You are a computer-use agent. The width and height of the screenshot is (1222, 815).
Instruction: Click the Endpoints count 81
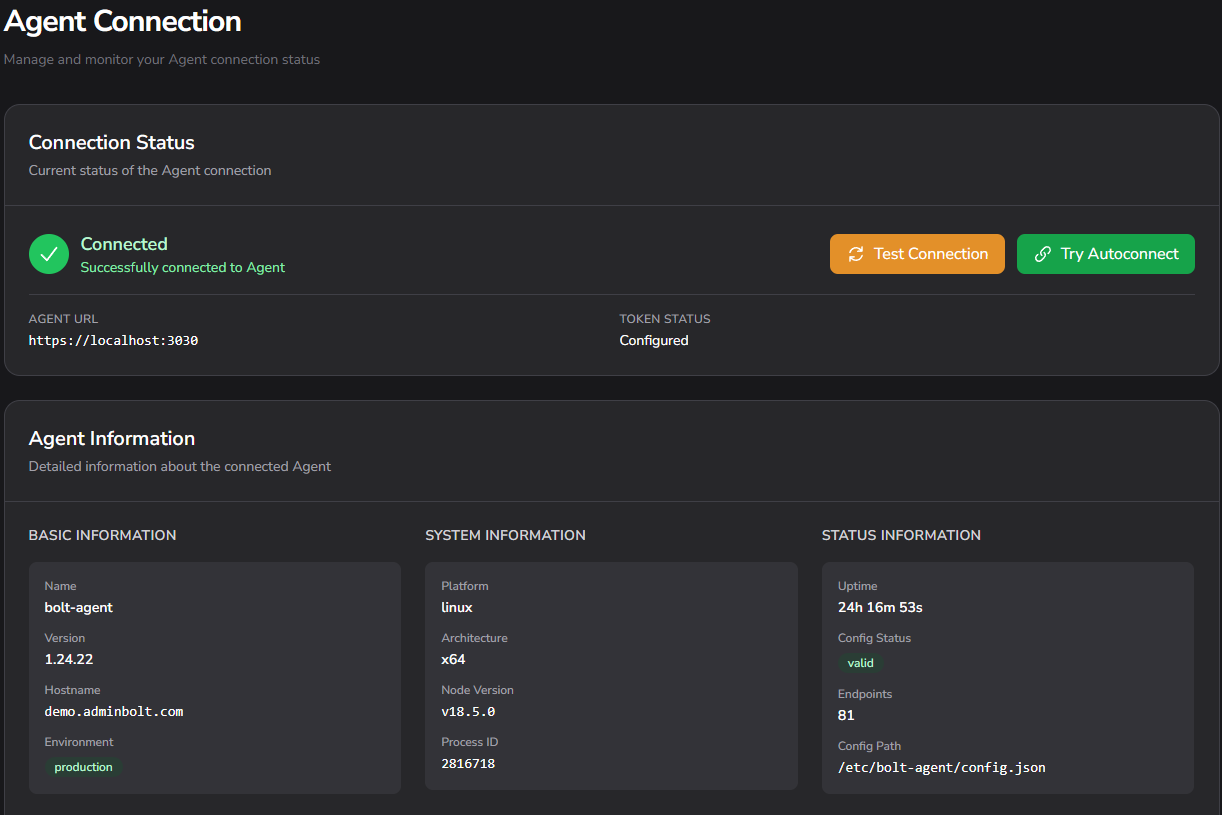[846, 715]
